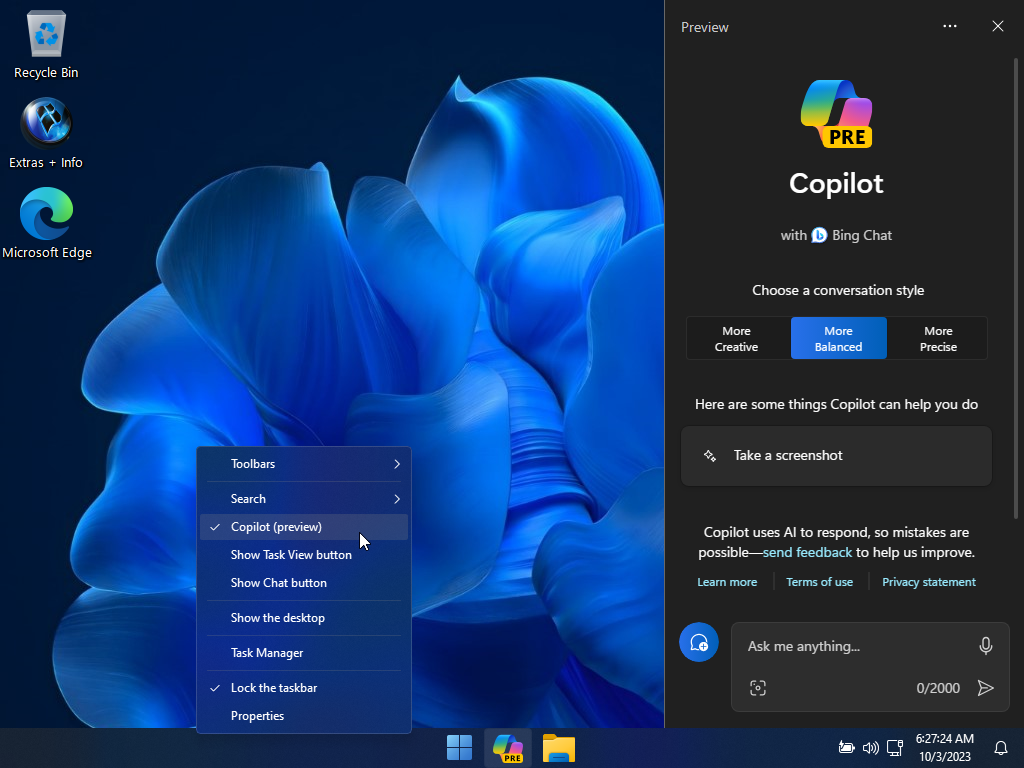The width and height of the screenshot is (1024, 768).
Task: Click the Windows Start button
Action: [459, 748]
